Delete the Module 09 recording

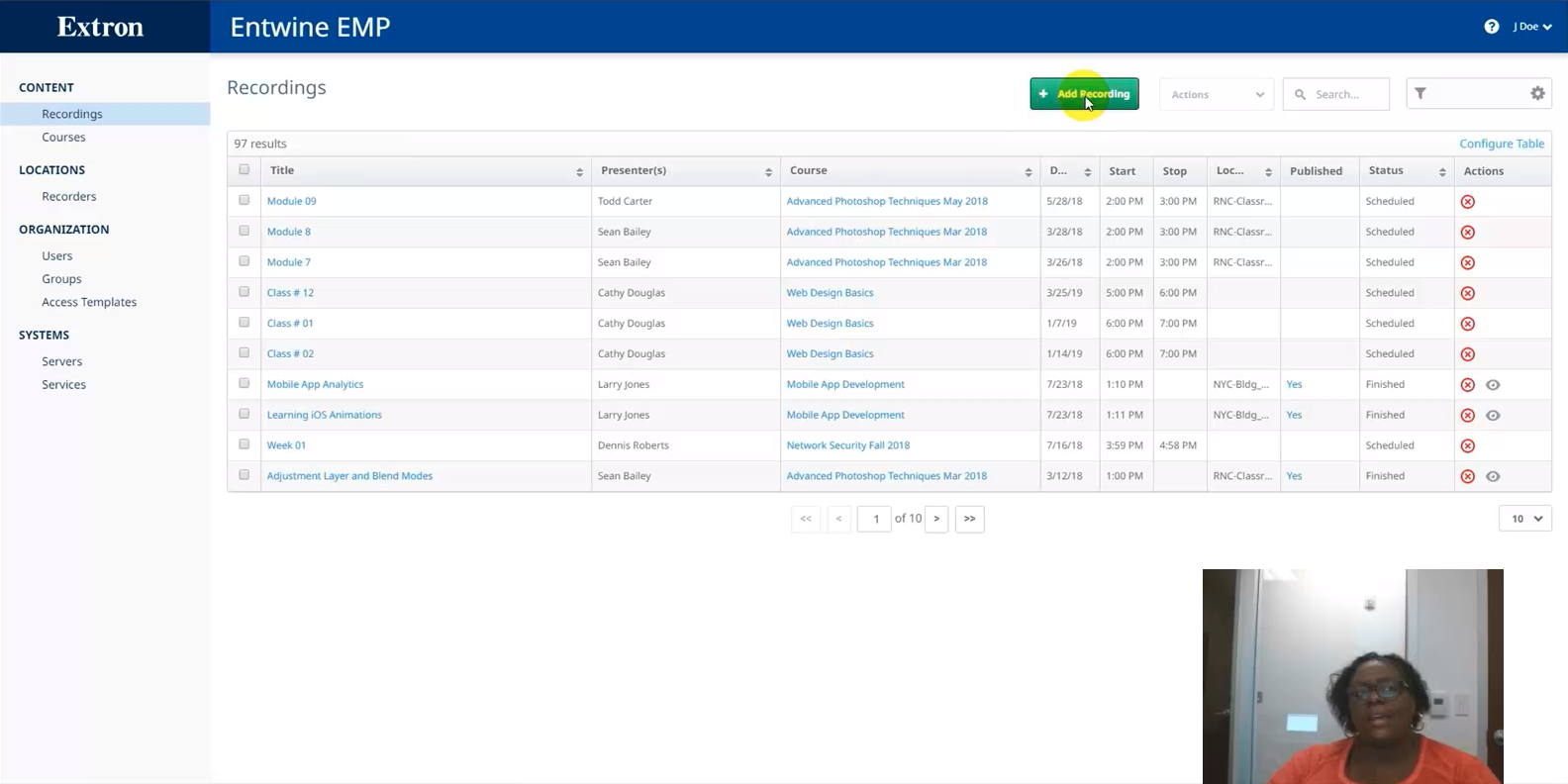(1468, 202)
